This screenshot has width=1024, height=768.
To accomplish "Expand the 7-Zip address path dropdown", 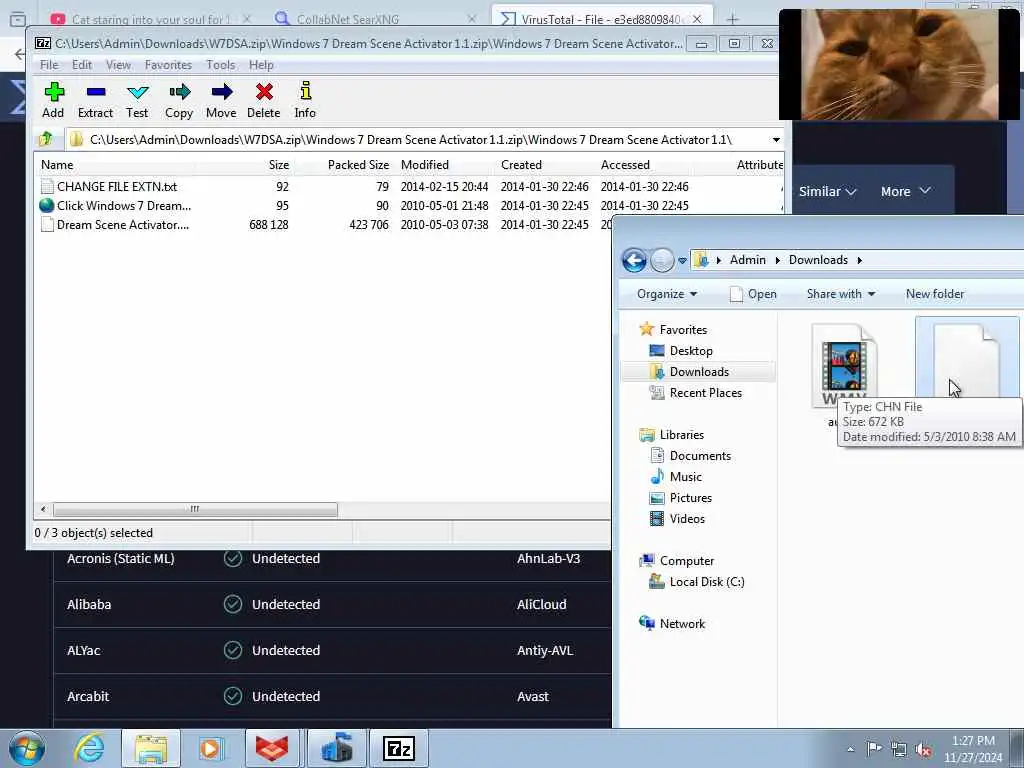I will pos(776,140).
